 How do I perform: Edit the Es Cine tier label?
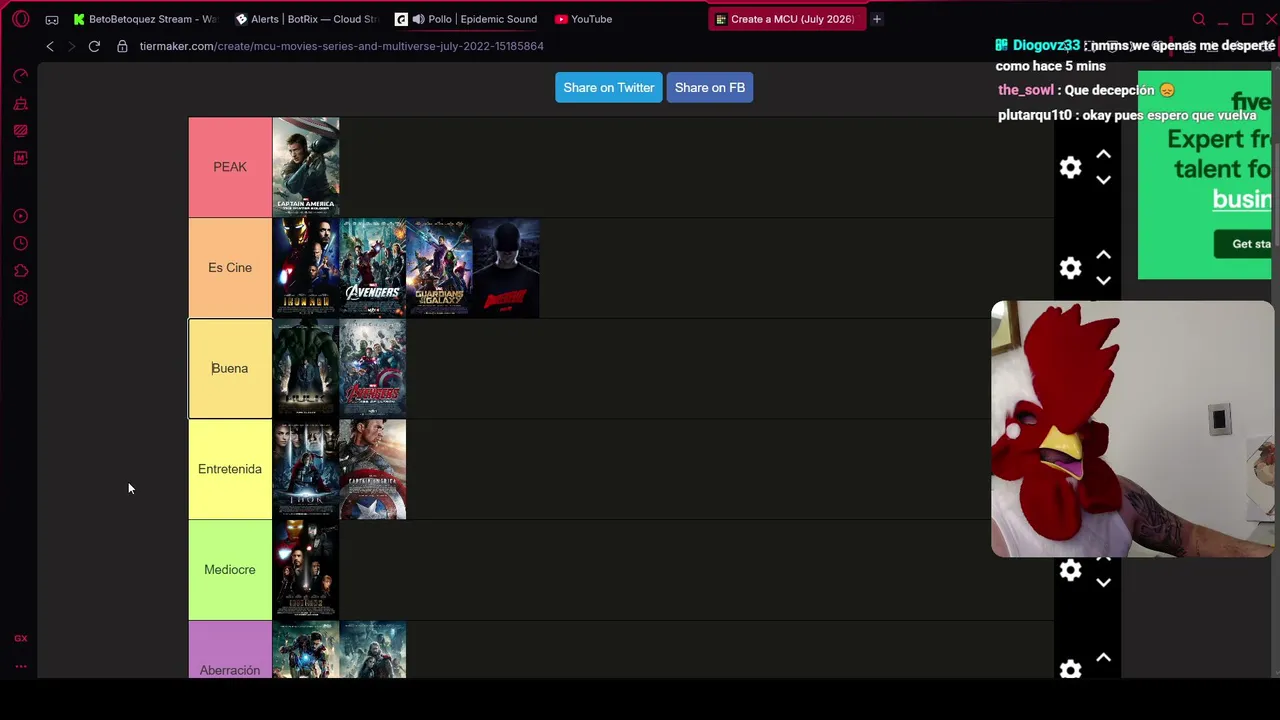point(230,268)
